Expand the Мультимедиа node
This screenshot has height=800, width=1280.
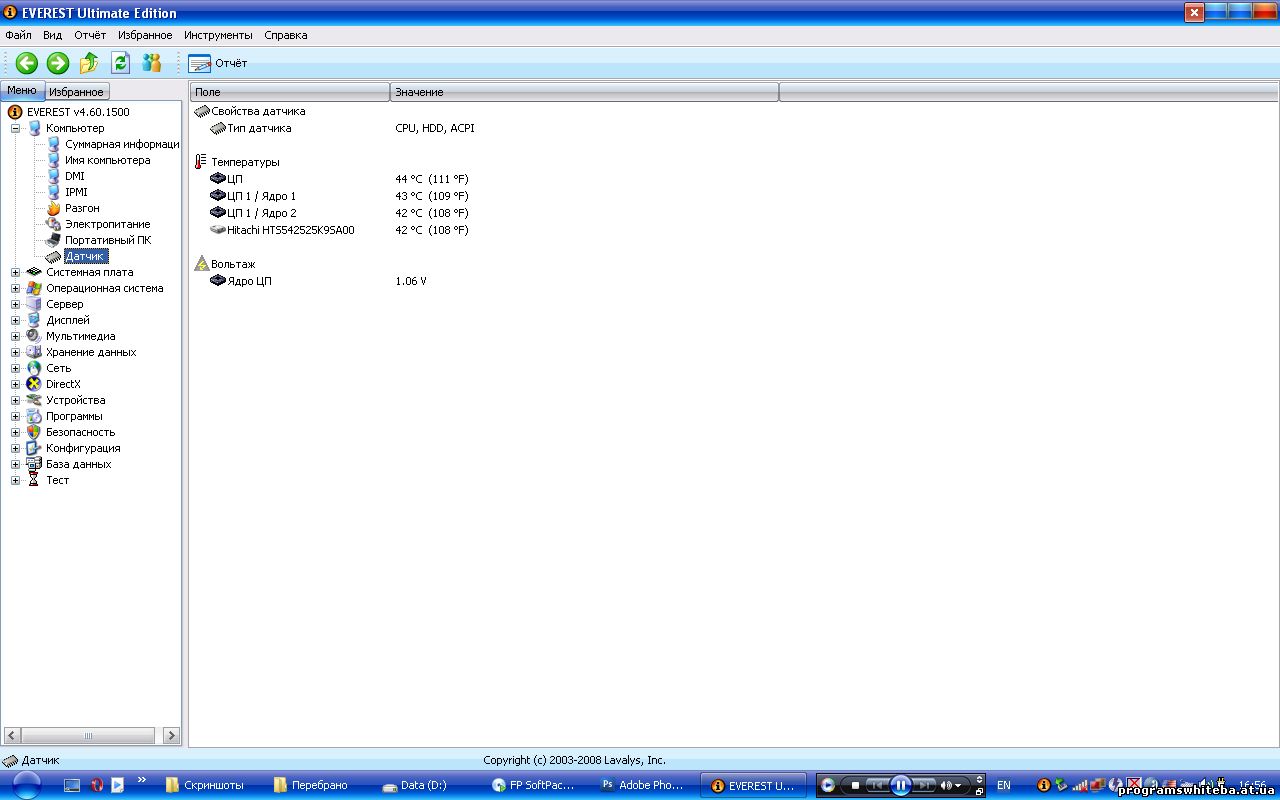pyautogui.click(x=15, y=336)
